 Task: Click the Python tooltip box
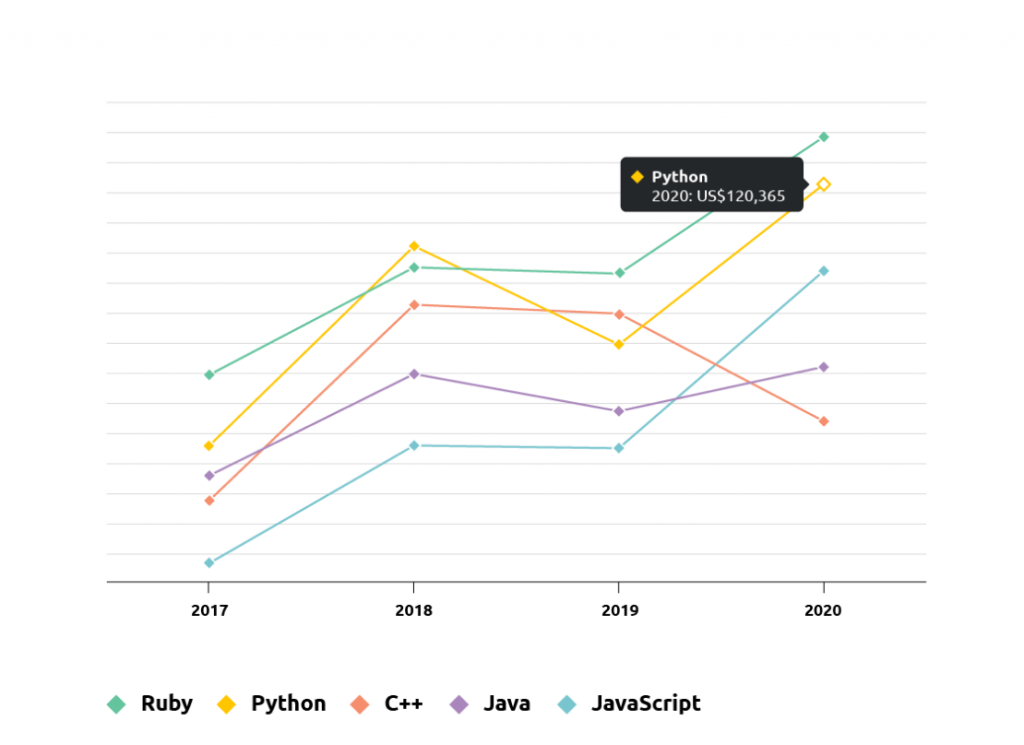click(712, 185)
